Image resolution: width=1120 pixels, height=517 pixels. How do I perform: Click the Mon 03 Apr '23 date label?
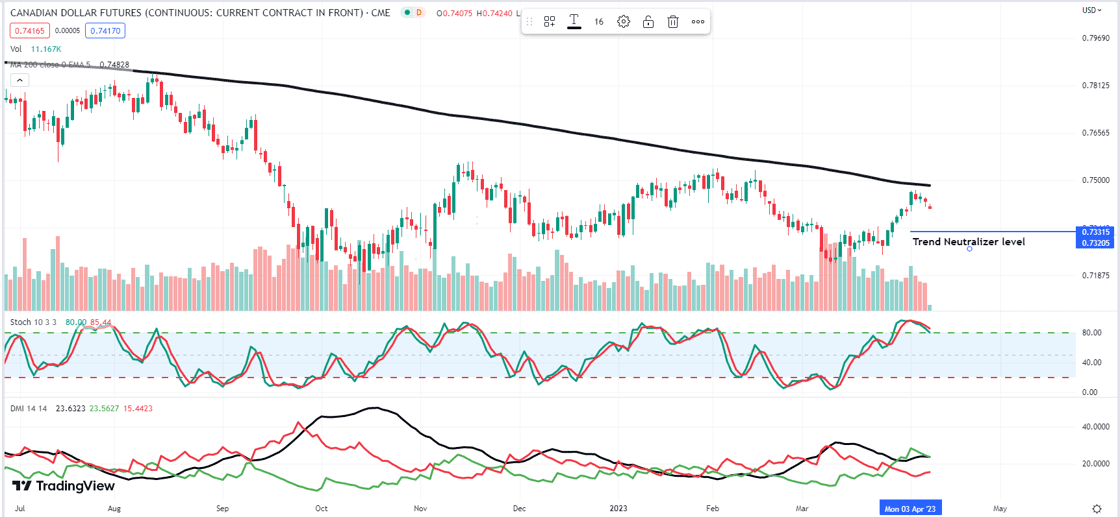click(909, 507)
